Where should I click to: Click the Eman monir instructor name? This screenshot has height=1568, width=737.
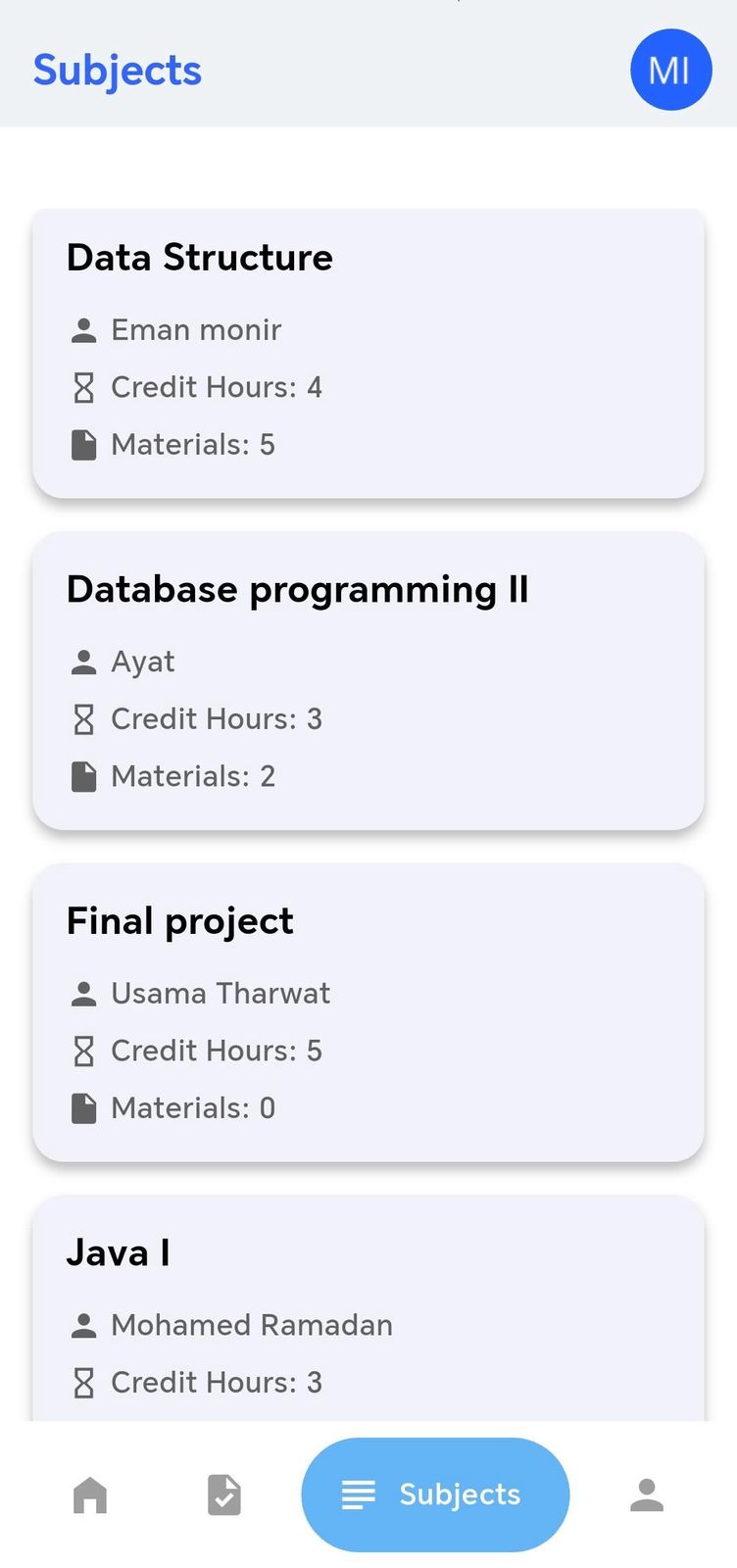click(196, 330)
